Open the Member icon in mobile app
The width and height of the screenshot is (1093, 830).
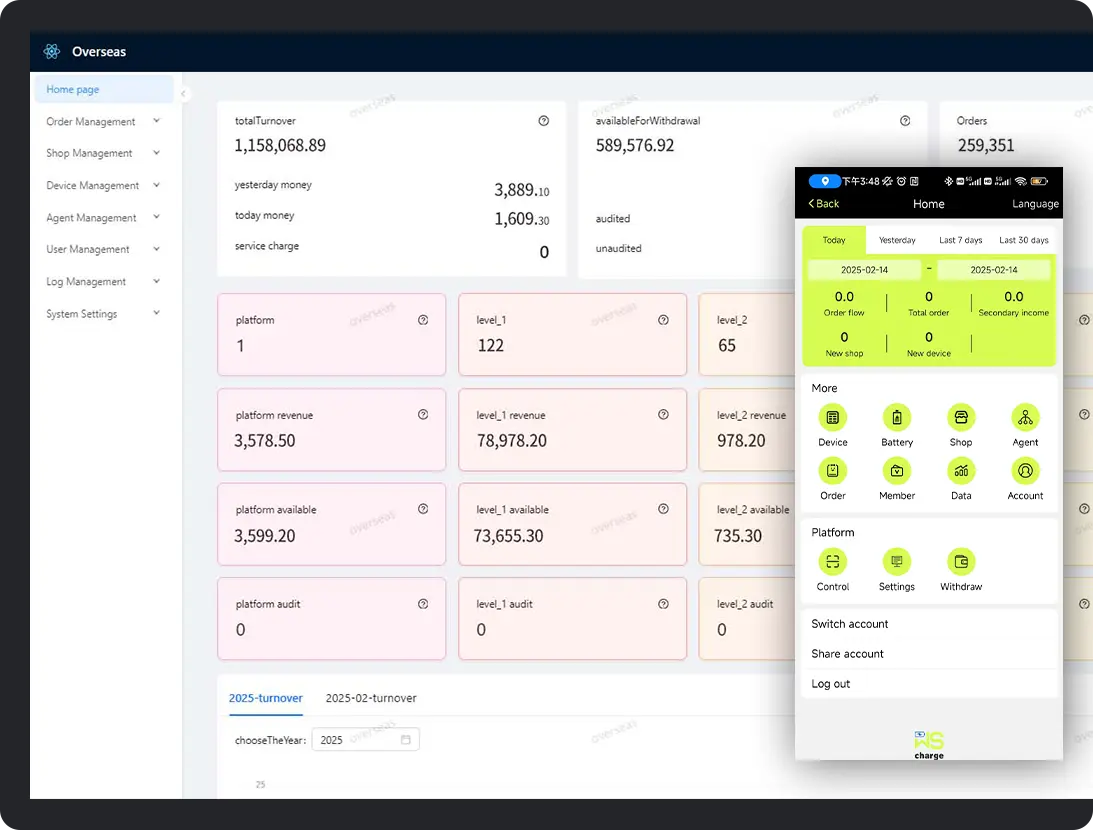pyautogui.click(x=896, y=471)
